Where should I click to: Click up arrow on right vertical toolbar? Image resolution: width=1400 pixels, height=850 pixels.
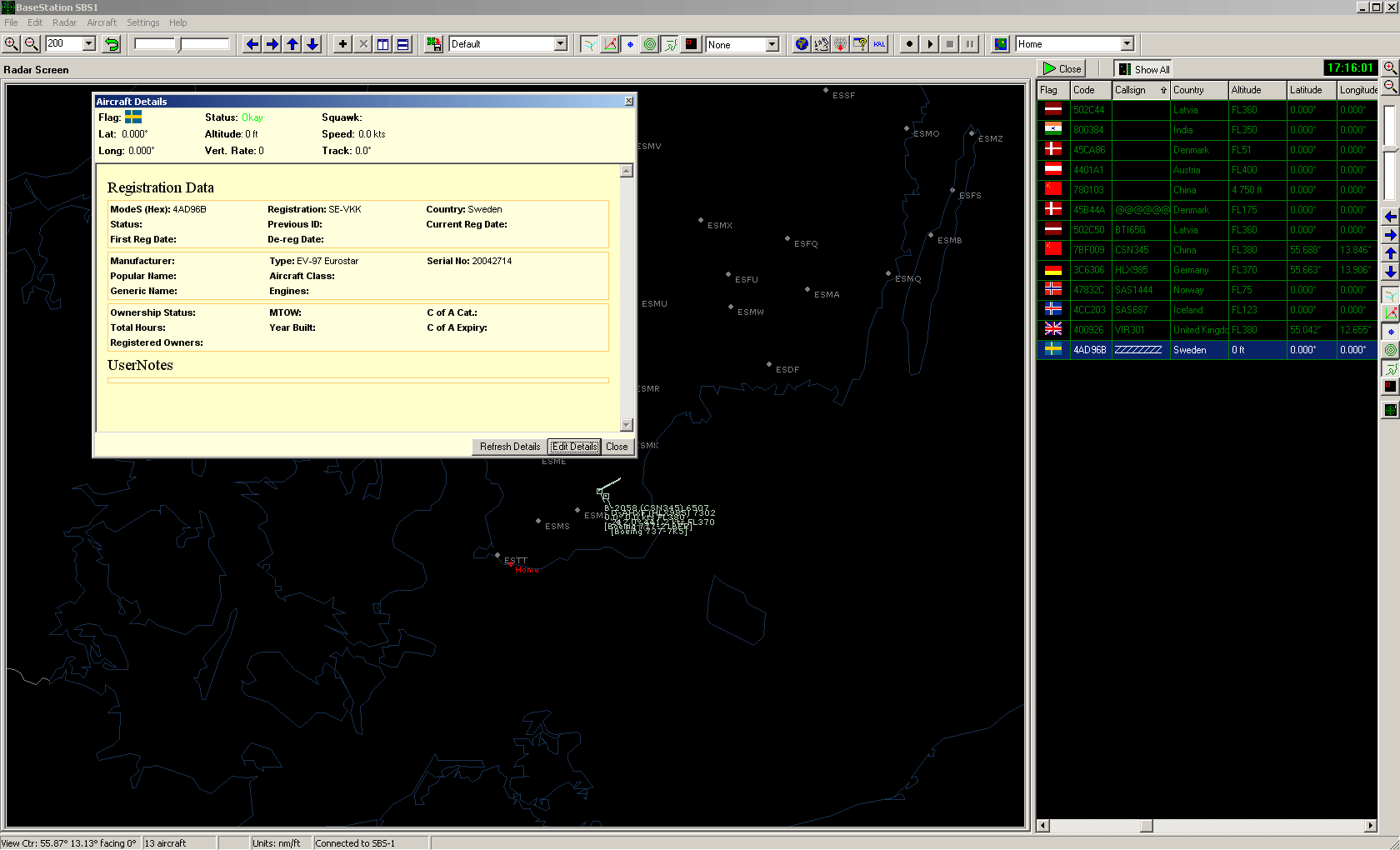(1390, 253)
